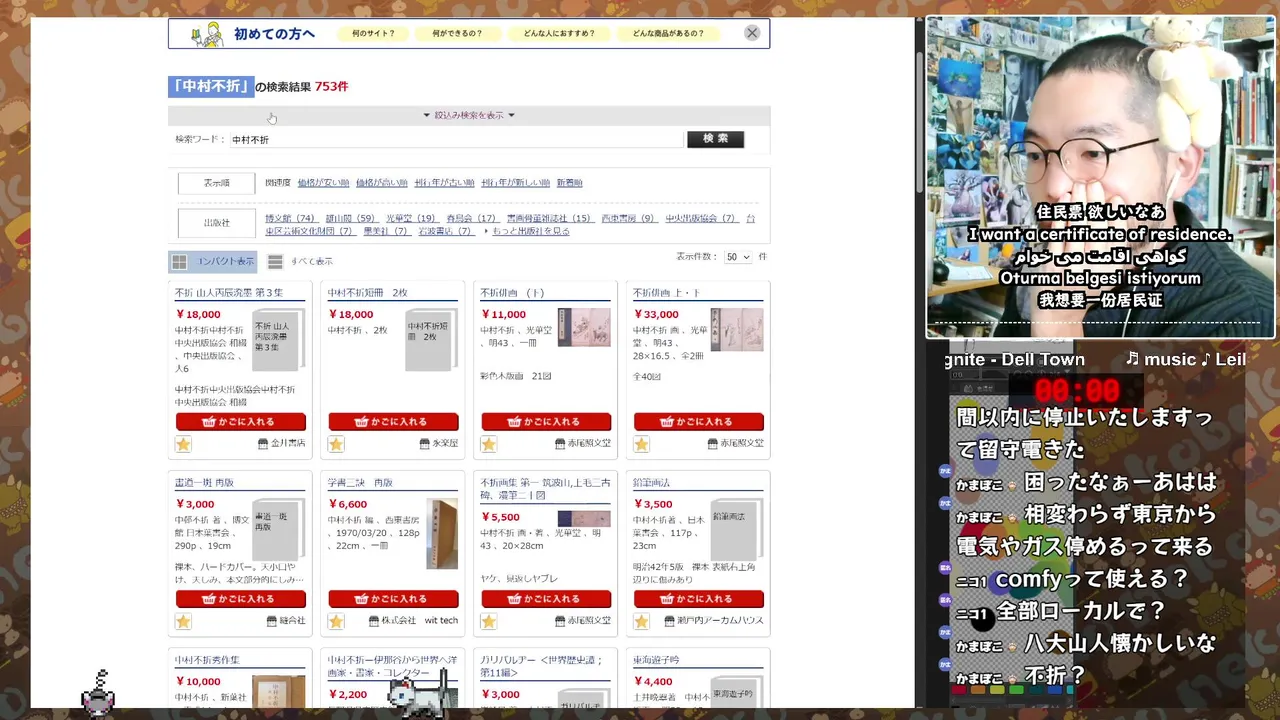Expand the 絞込み検索を表示 filter panel

point(469,115)
